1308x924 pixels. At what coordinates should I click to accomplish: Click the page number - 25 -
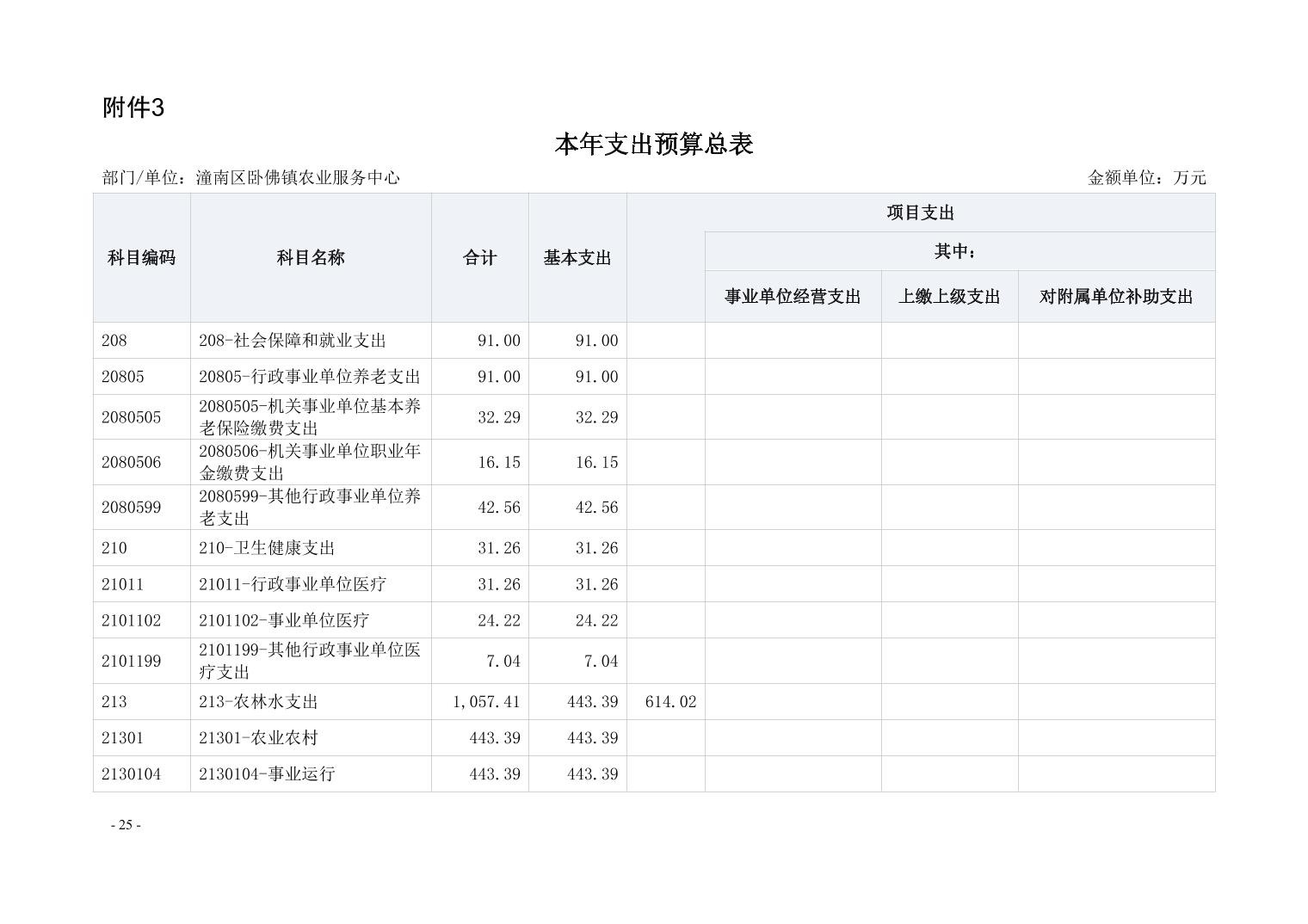click(126, 825)
